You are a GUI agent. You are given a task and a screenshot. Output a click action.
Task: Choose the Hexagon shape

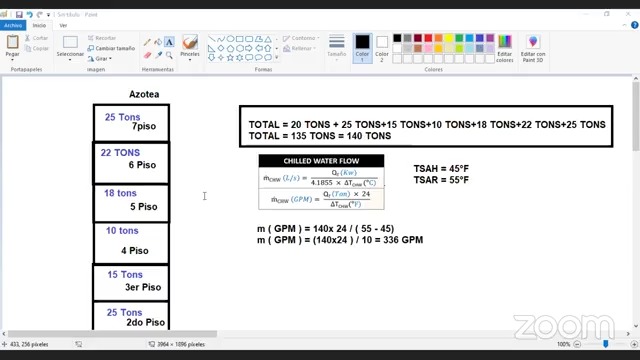[240, 48]
